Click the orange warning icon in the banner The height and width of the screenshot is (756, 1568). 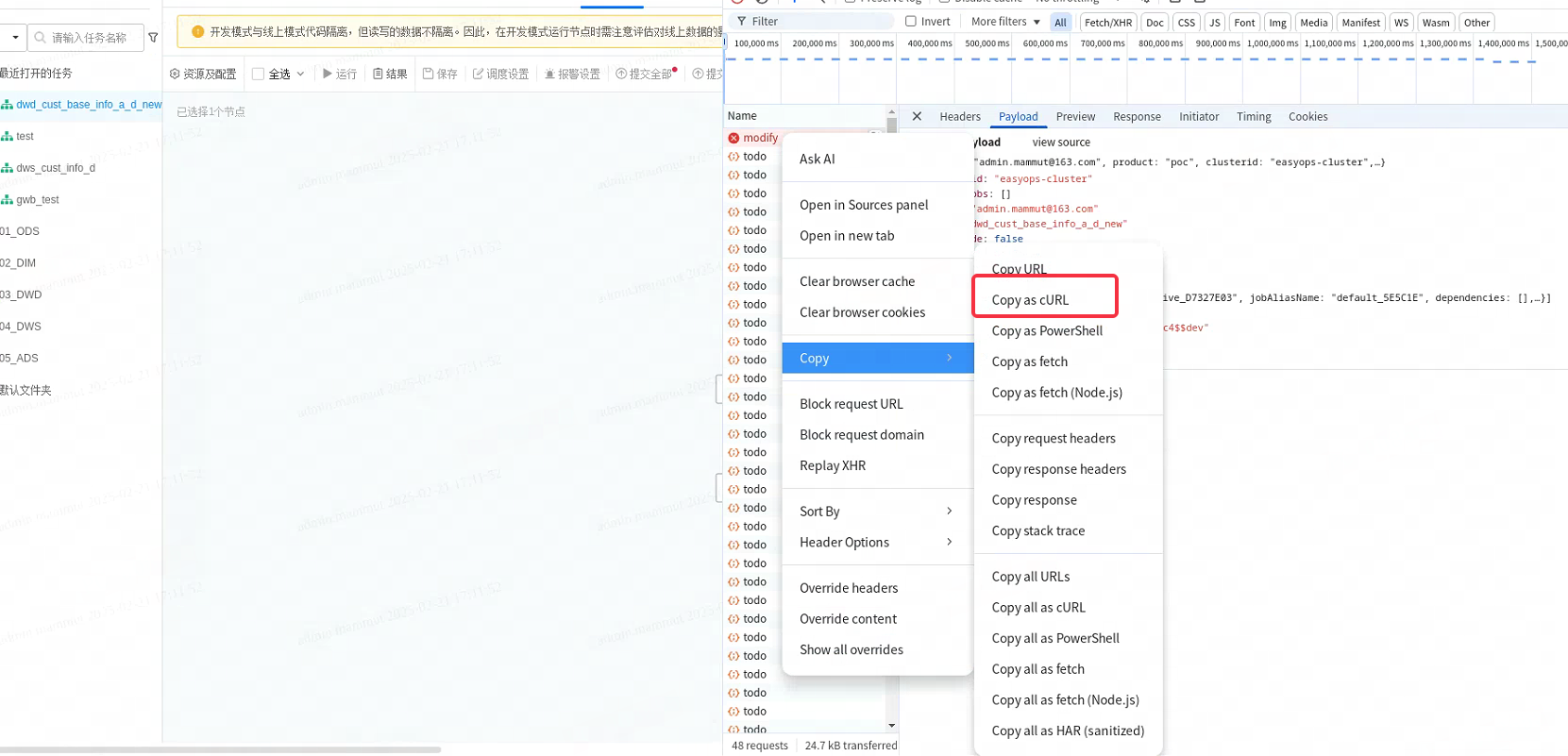click(198, 32)
